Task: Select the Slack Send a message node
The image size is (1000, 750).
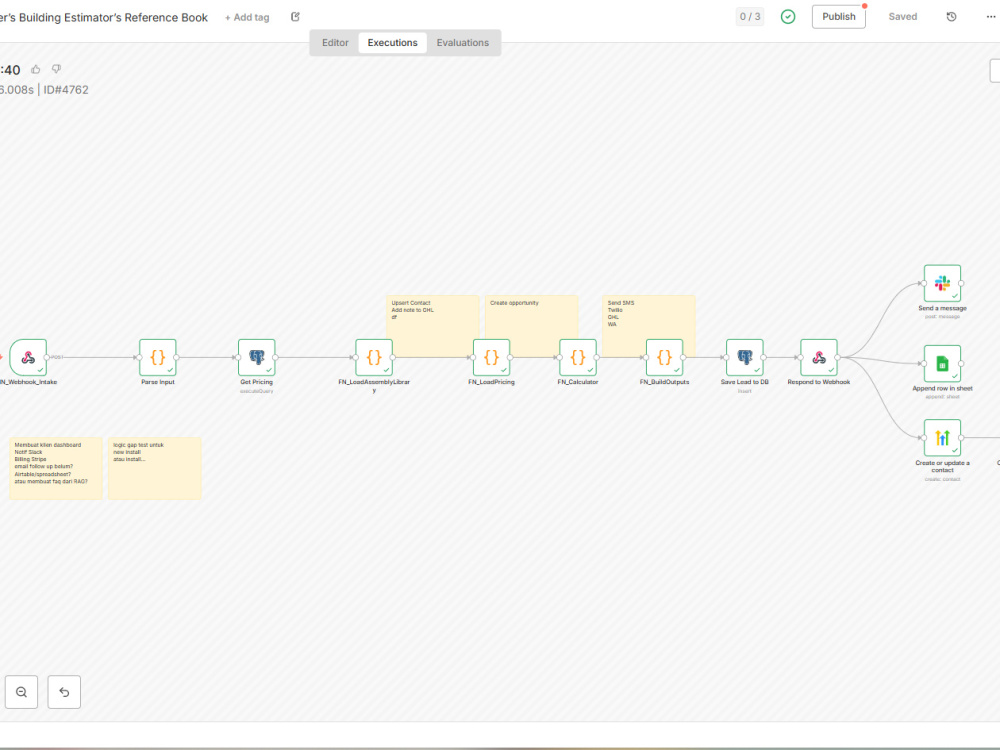Action: [x=943, y=283]
